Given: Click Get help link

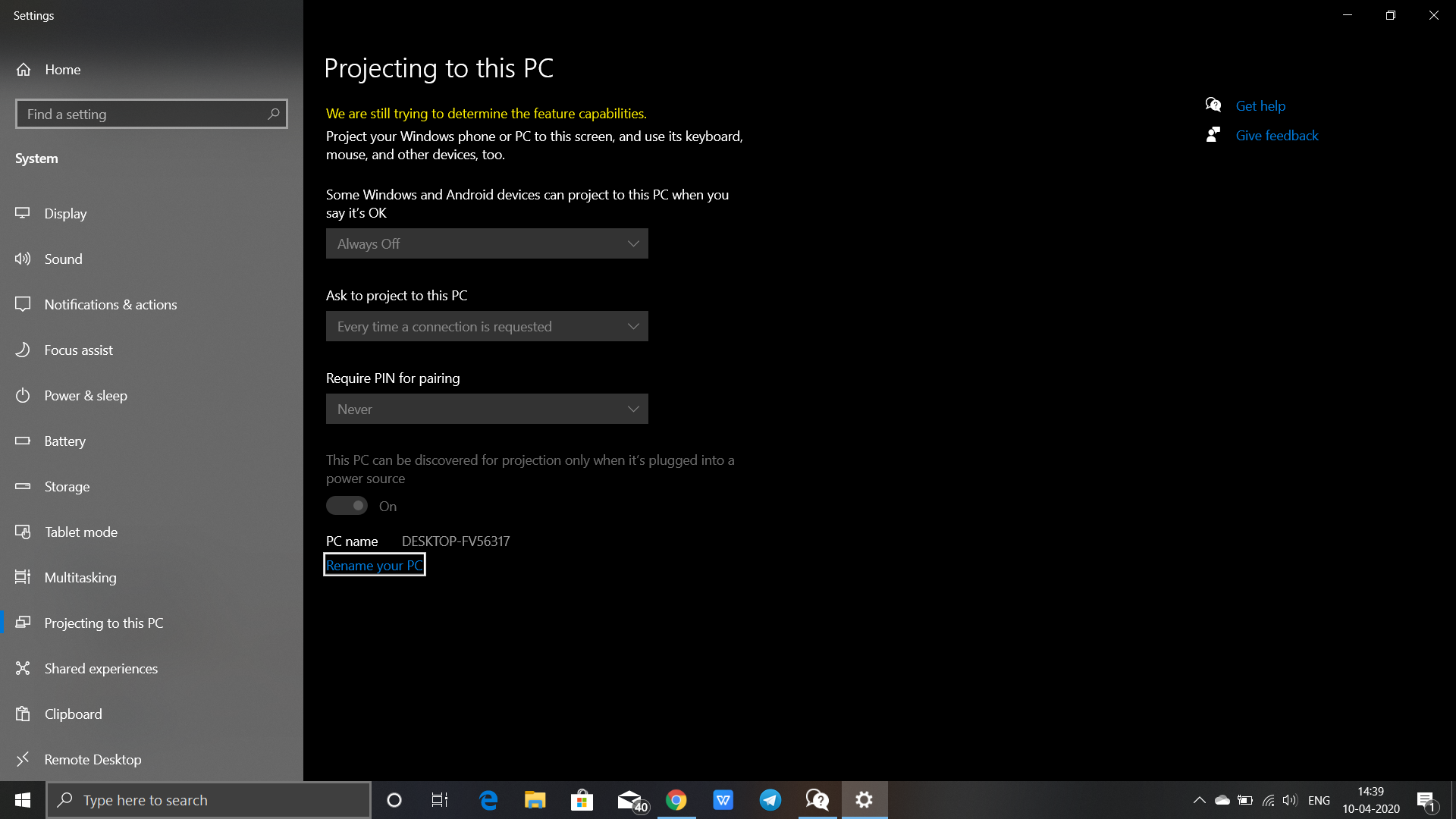Looking at the screenshot, I should click(x=1259, y=105).
